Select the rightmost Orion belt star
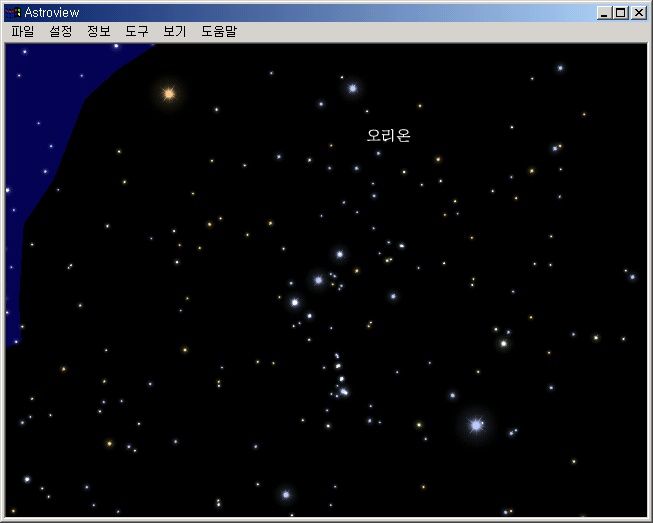This screenshot has height=523, width=653. [x=340, y=254]
